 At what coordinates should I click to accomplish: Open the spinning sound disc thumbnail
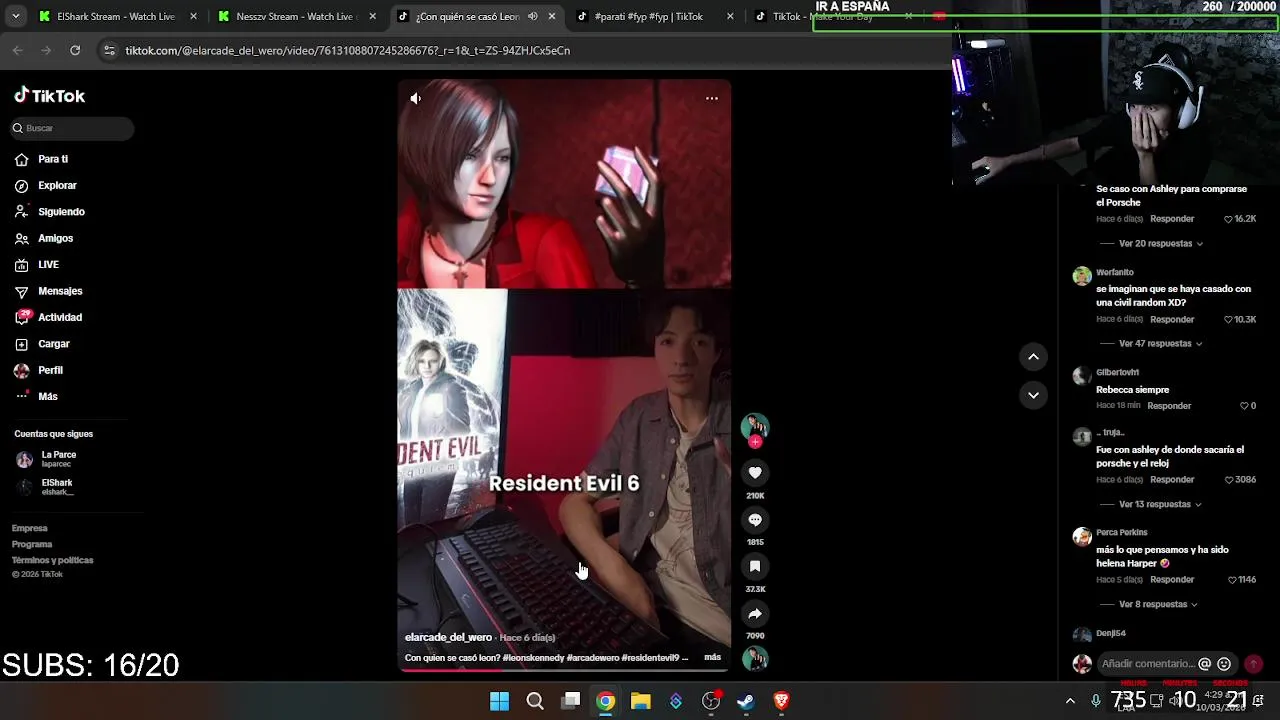point(755,659)
